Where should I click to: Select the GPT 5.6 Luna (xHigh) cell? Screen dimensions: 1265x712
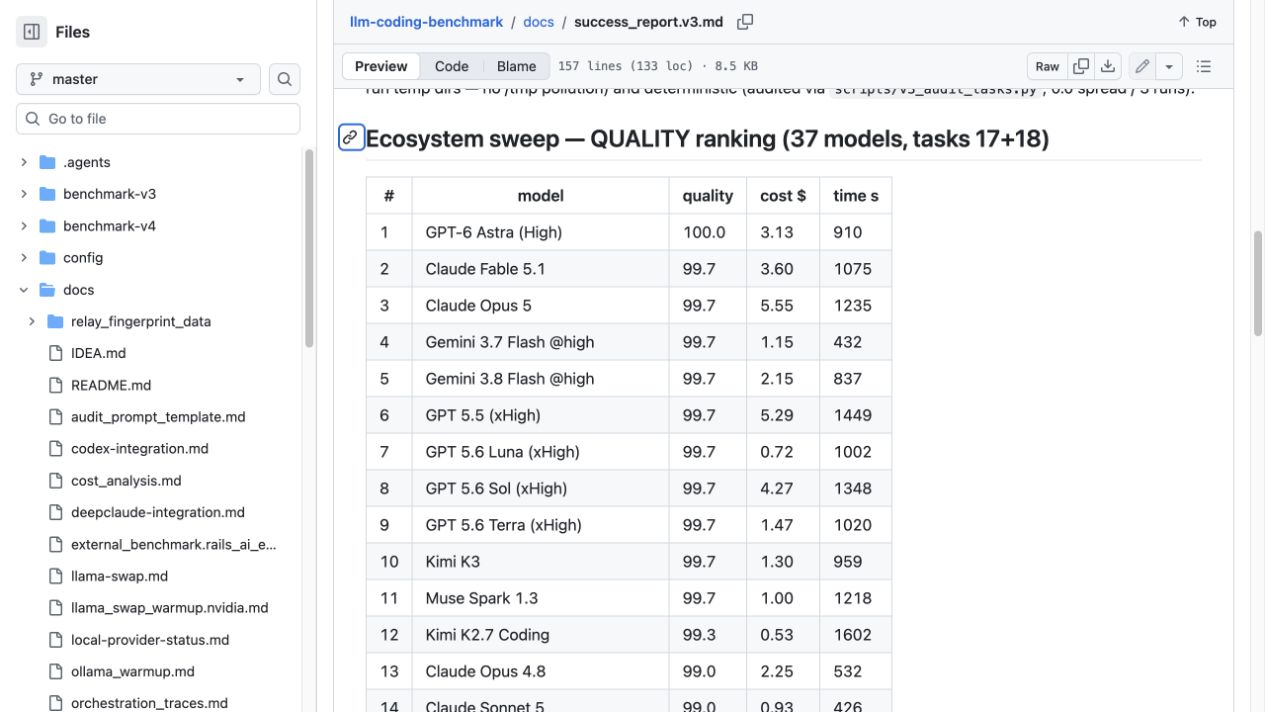point(541,451)
